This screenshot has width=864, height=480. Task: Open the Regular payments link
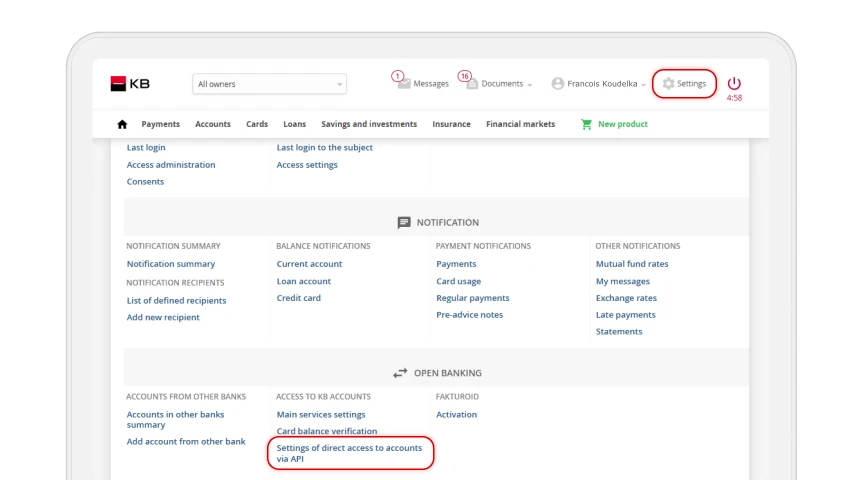click(x=473, y=298)
